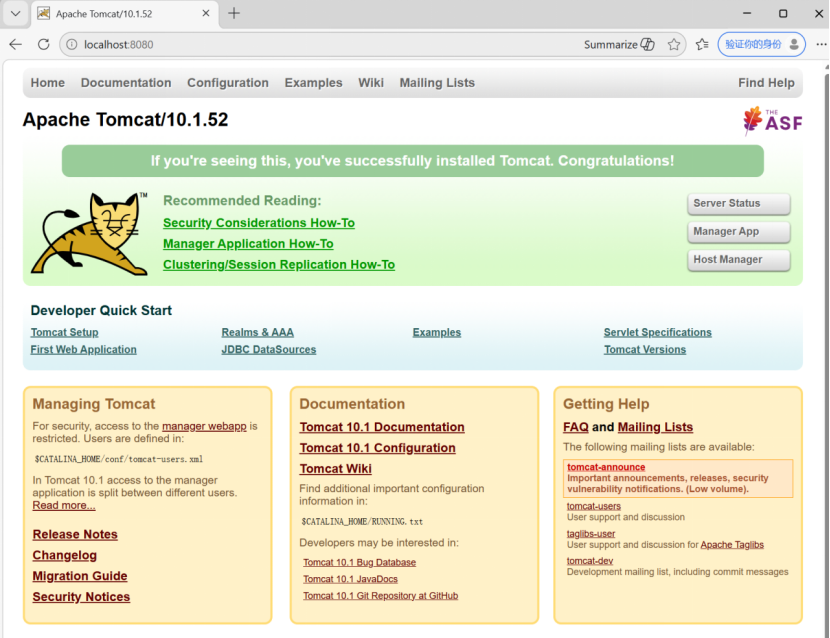Open Documentation in the top navigation
Viewport: 830px width, 638px height.
pos(126,83)
